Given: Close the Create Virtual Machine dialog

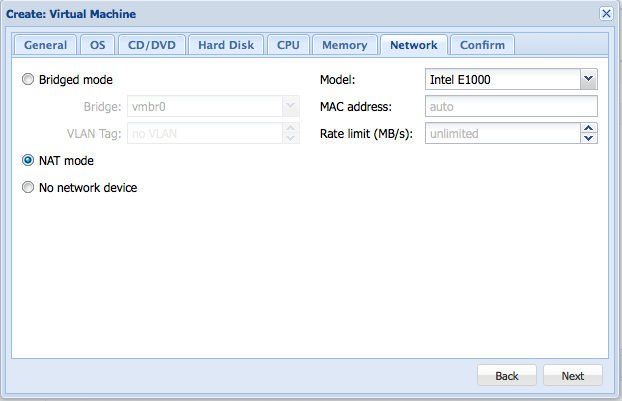Looking at the screenshot, I should tap(606, 14).
